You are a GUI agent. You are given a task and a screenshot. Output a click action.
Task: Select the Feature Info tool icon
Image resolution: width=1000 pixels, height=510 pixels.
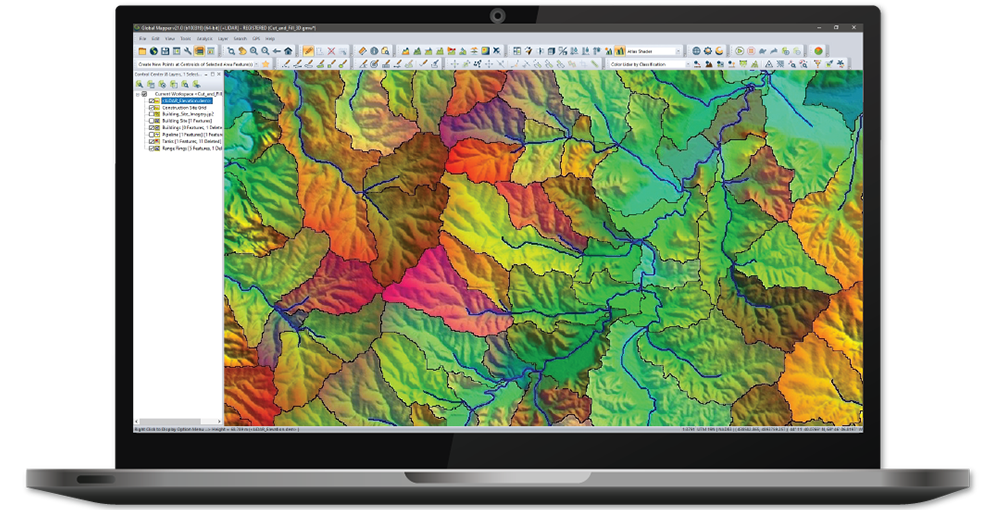pyautogui.click(x=374, y=51)
